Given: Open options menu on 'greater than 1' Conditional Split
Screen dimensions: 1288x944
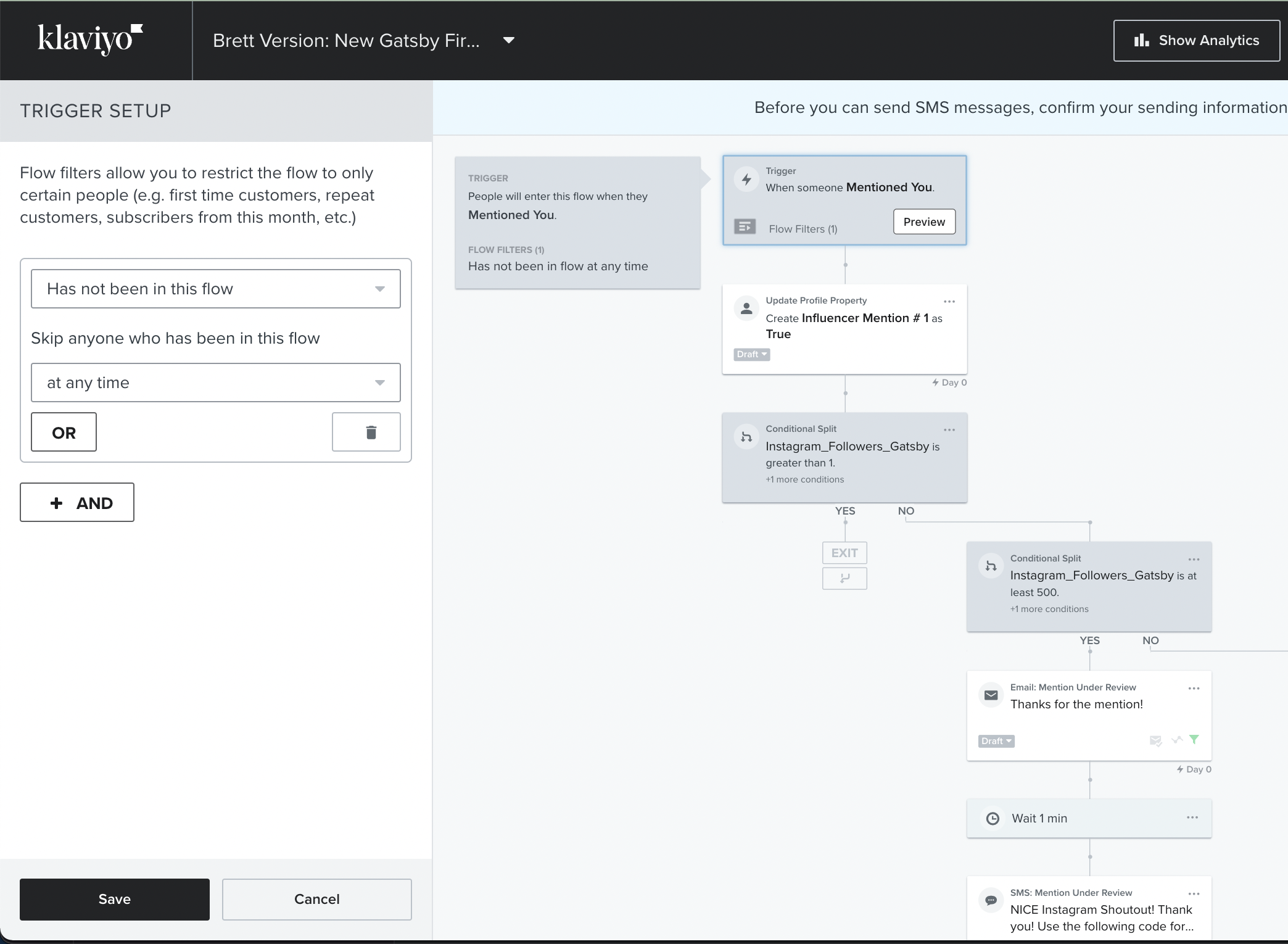Looking at the screenshot, I should click(x=949, y=430).
